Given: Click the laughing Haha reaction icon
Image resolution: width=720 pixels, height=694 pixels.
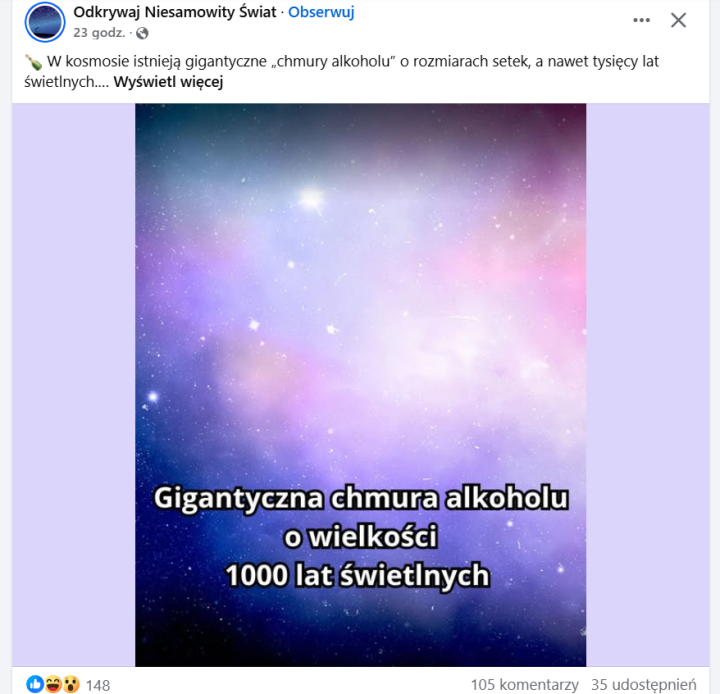Looking at the screenshot, I should (x=53, y=684).
